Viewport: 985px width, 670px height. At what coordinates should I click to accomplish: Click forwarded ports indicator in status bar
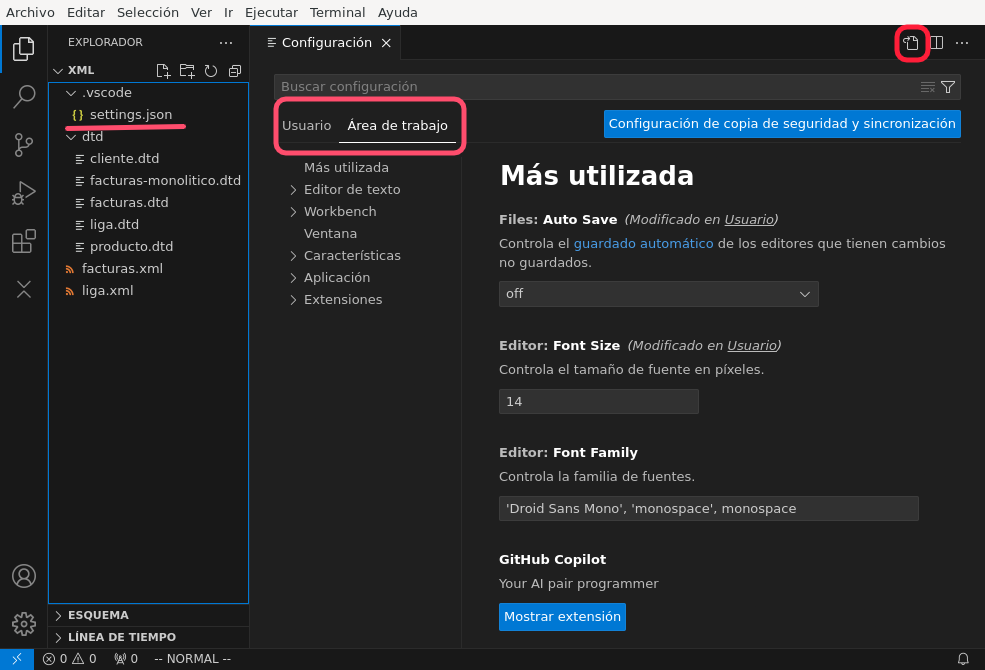(x=126, y=659)
